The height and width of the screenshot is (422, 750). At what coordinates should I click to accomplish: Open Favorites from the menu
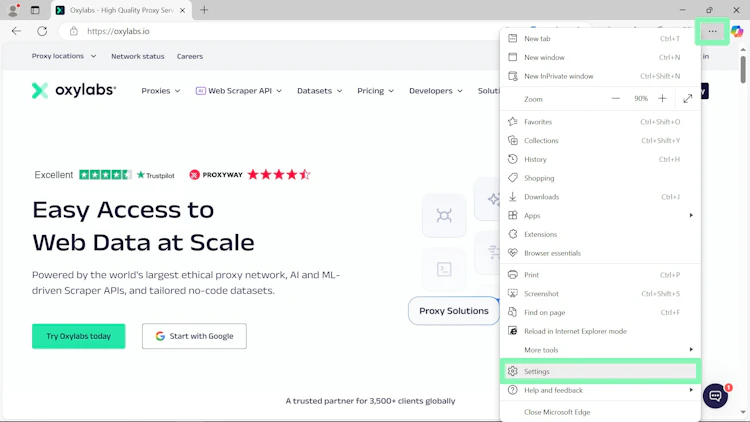click(600, 122)
